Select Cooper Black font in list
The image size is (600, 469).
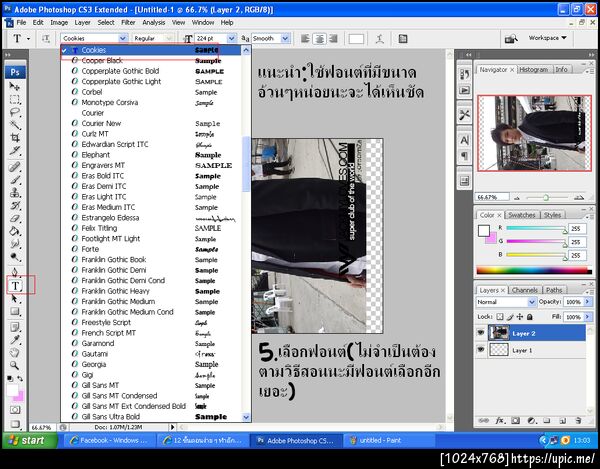pos(152,60)
